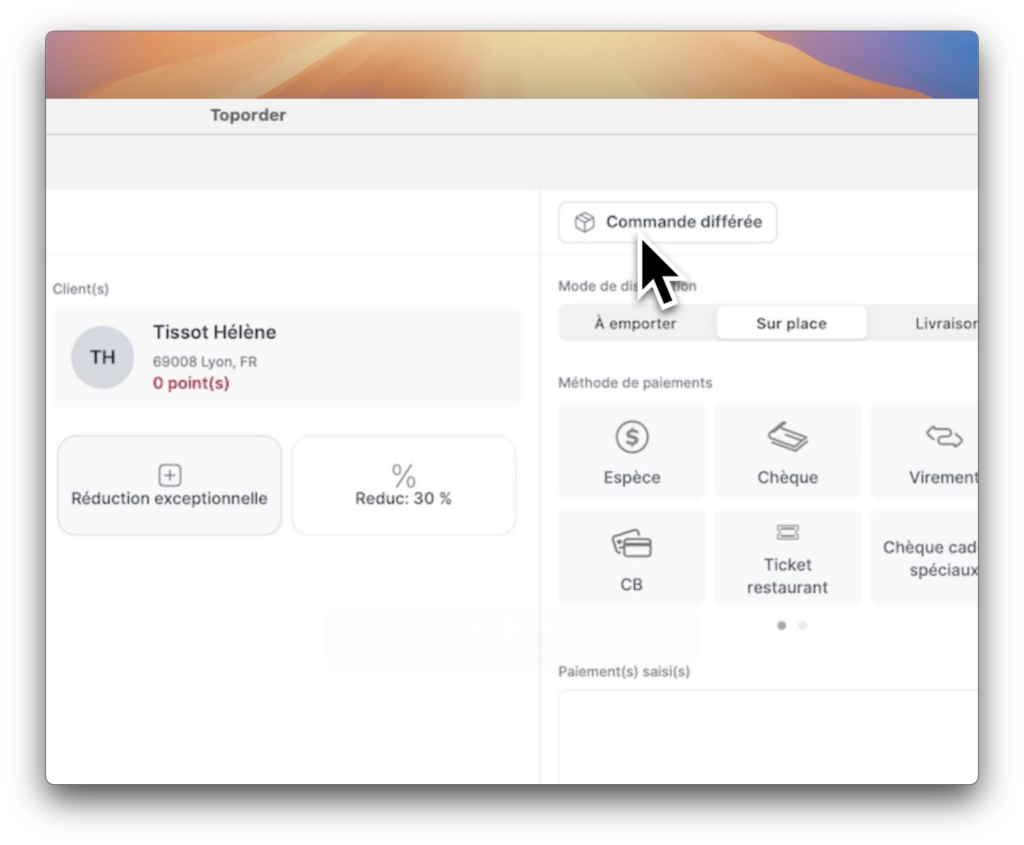1024x845 pixels.
Task: Click the red 0 point(s) loyalty text
Action: pyautogui.click(x=191, y=383)
